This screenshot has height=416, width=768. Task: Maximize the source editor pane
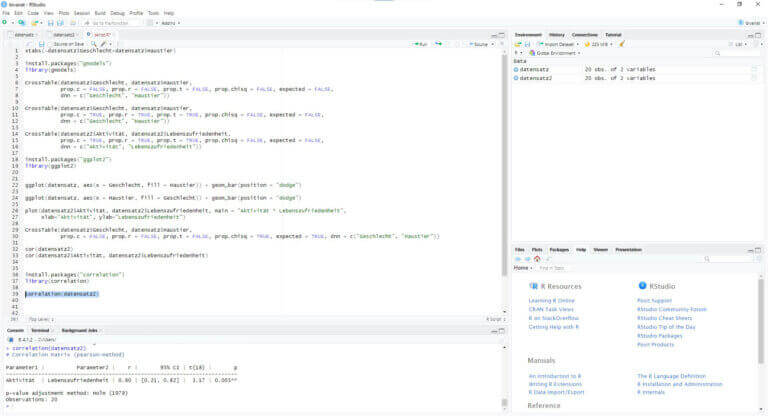[x=502, y=35]
